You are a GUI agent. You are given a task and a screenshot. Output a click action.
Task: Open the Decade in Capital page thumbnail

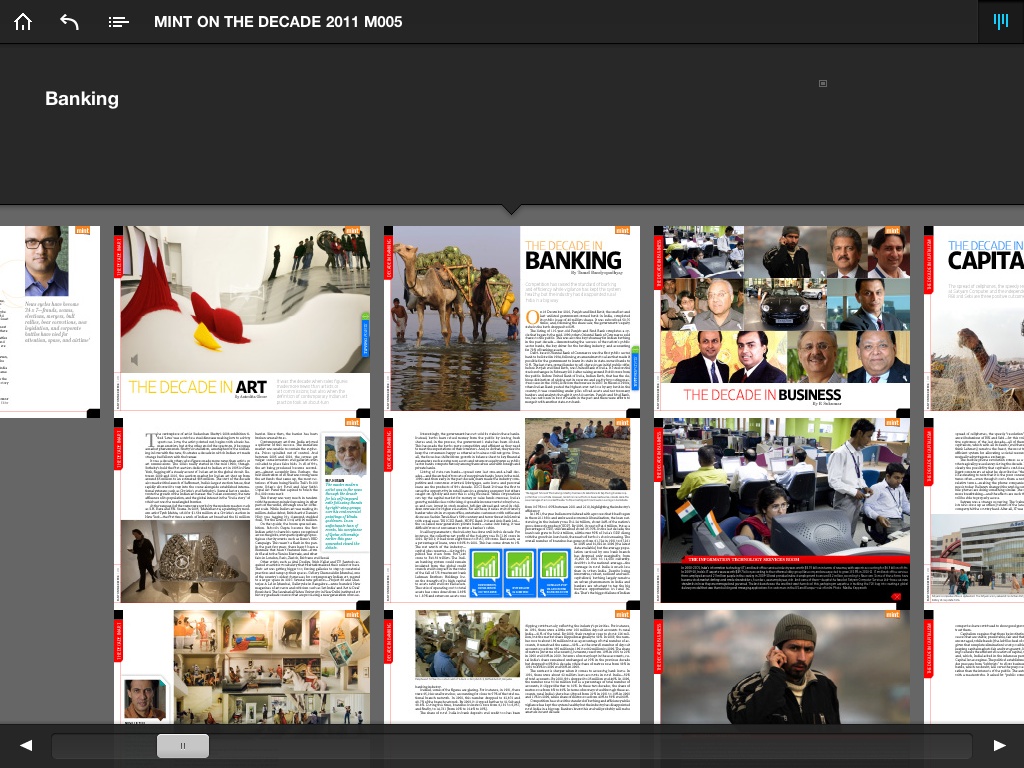(974, 318)
